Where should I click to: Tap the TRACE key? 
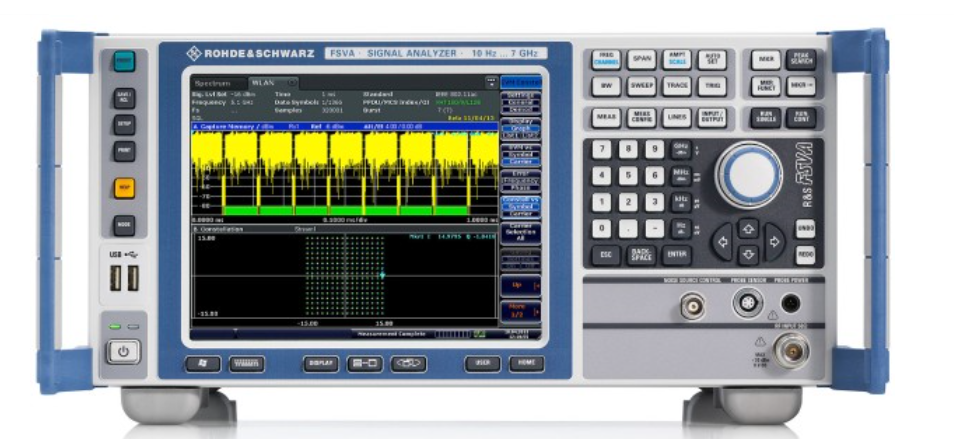pyautogui.click(x=677, y=86)
